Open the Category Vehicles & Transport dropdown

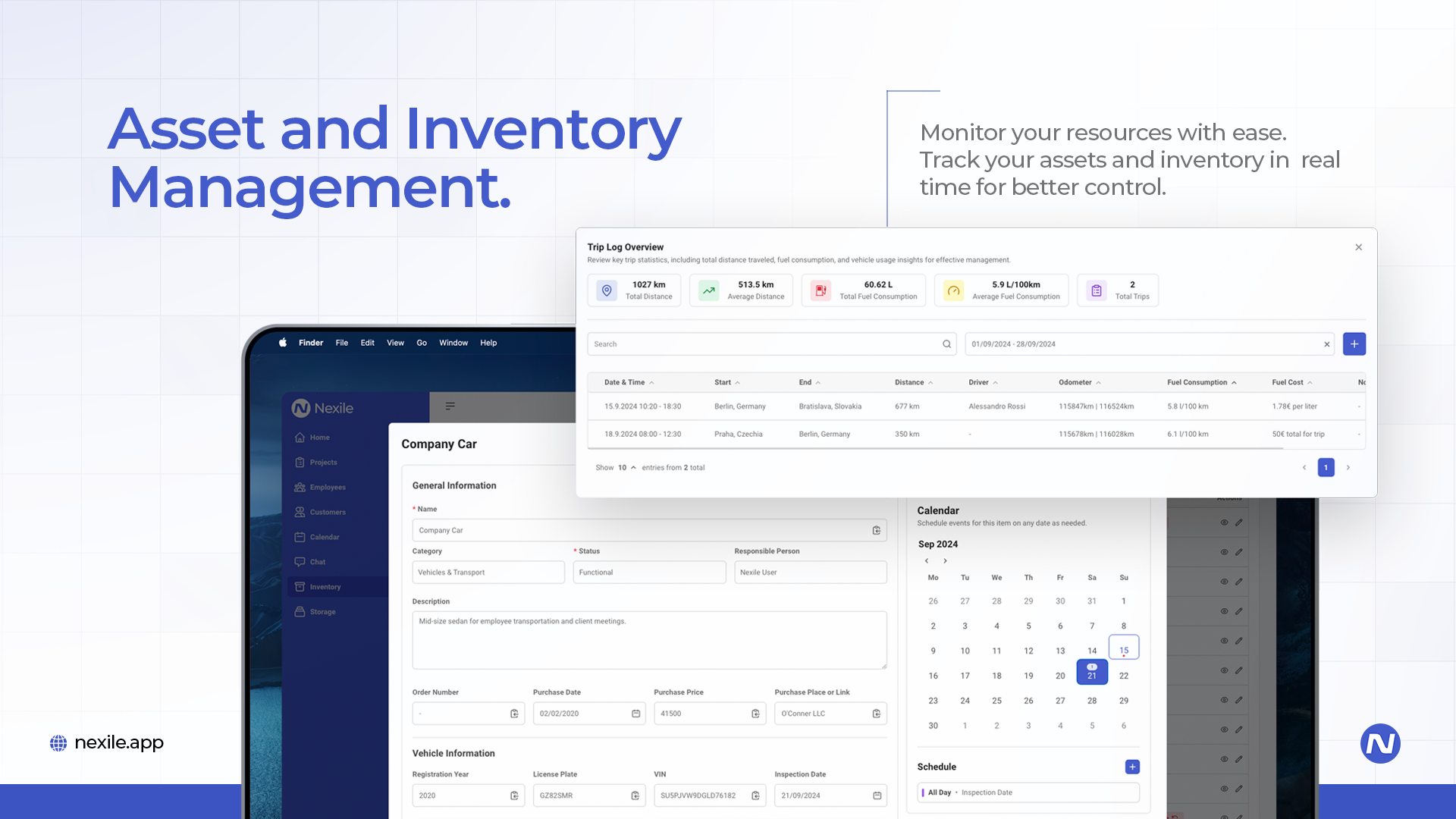pos(488,573)
